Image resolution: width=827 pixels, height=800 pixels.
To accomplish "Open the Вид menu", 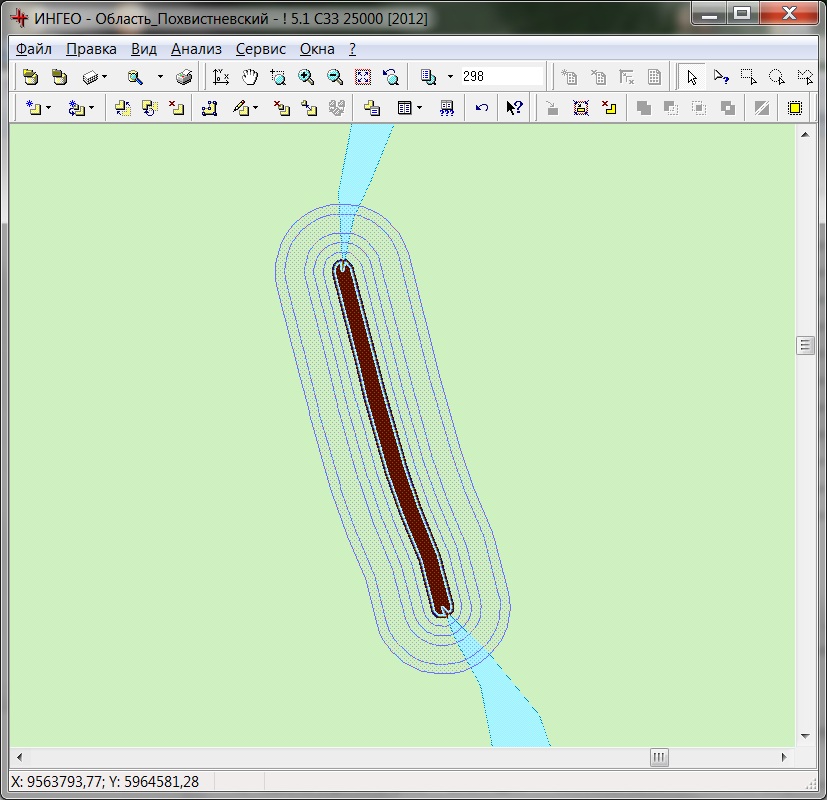I will 143,49.
